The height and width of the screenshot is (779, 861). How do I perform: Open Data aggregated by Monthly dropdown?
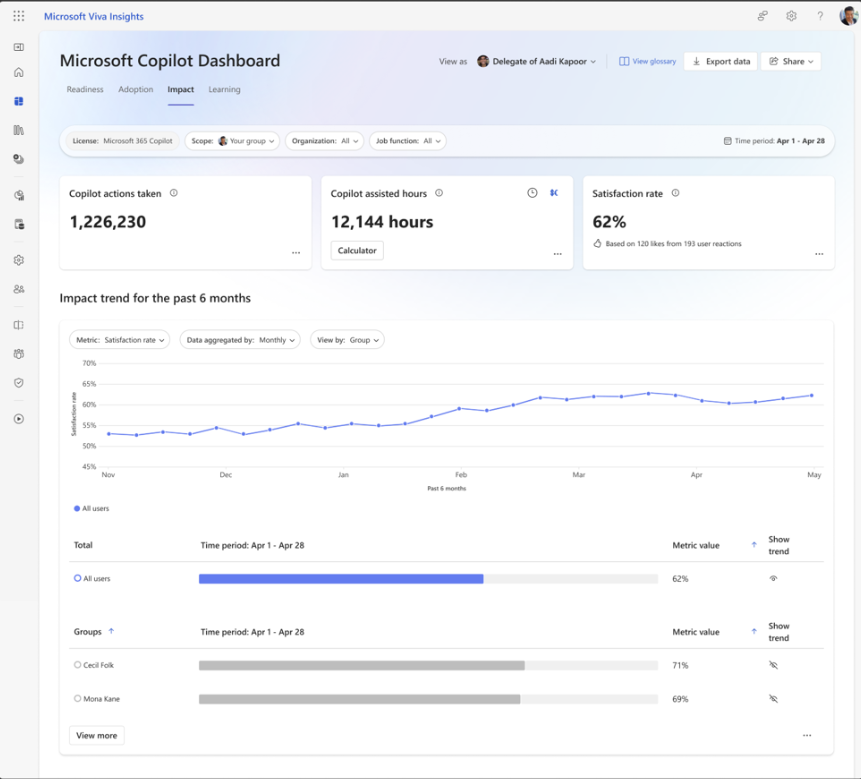[240, 340]
